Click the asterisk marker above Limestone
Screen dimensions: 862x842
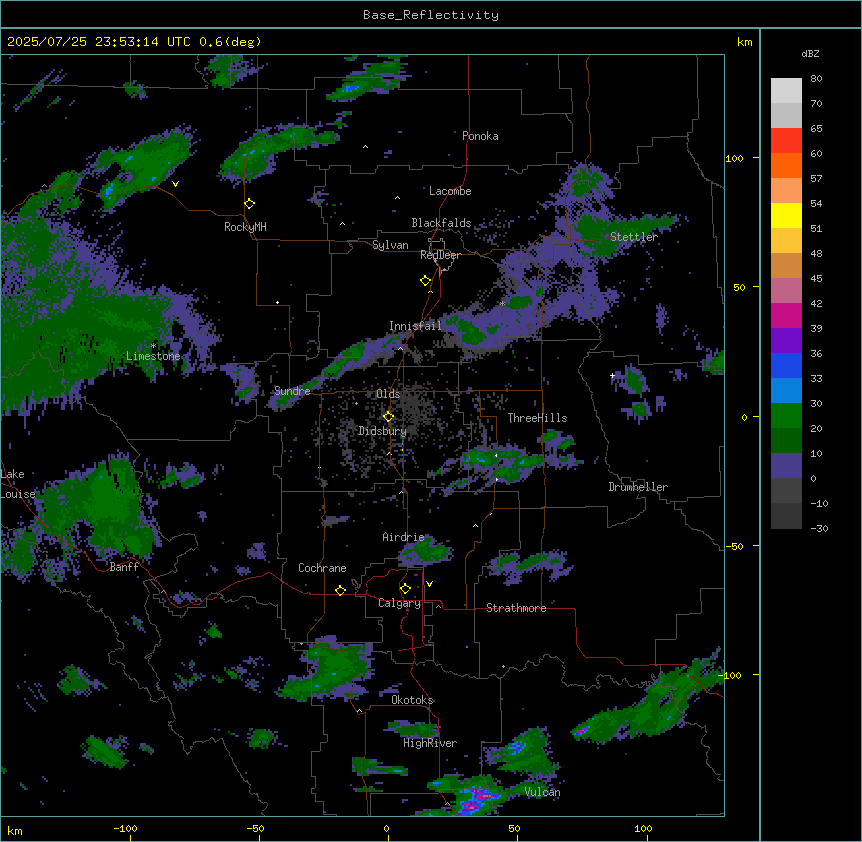pyautogui.click(x=154, y=346)
